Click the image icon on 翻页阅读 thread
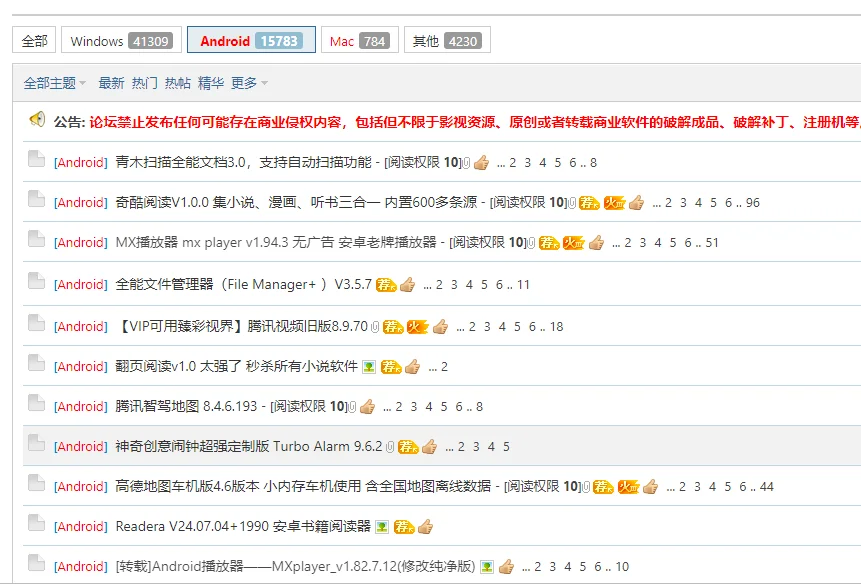The image size is (861, 584). click(368, 366)
